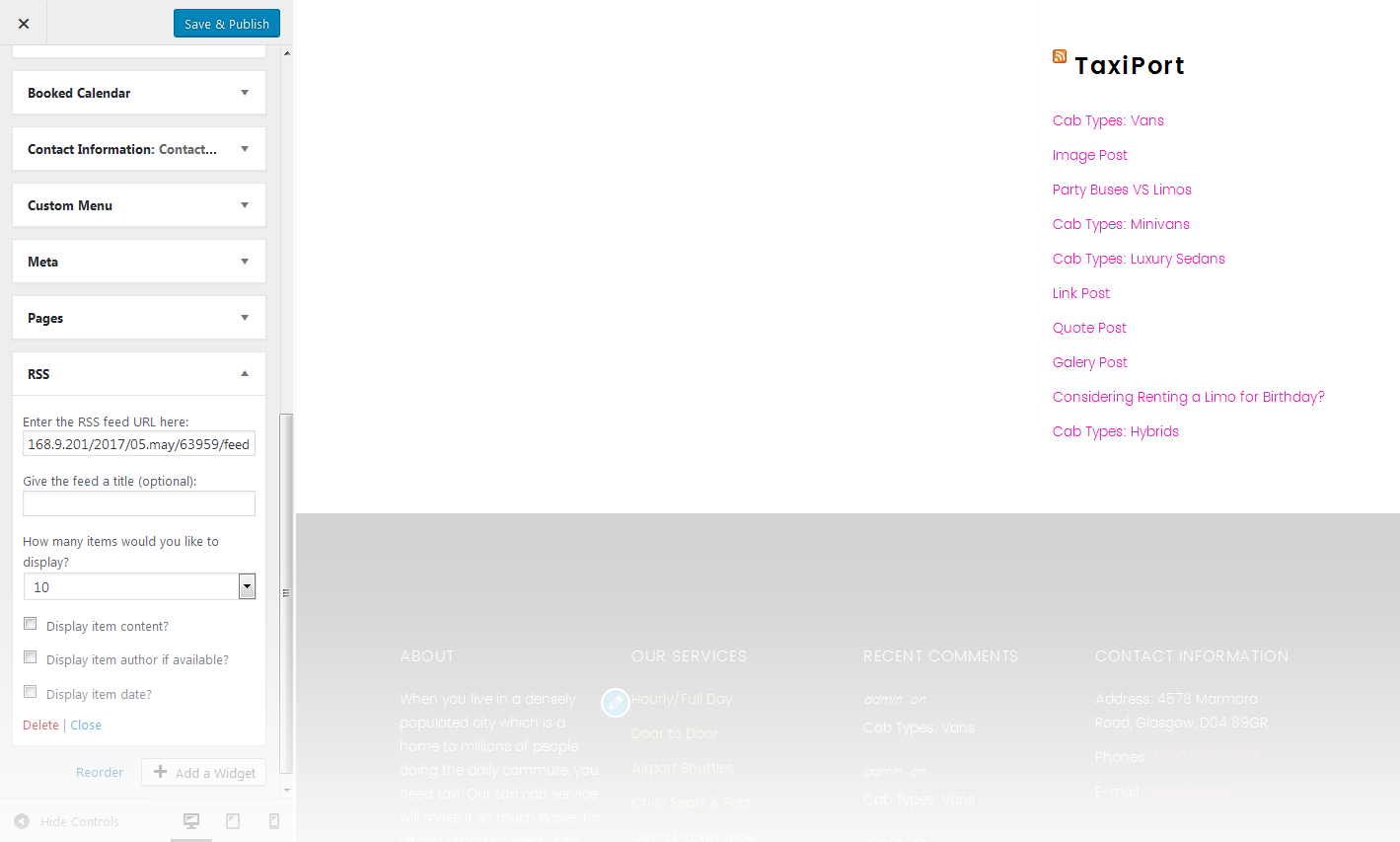The height and width of the screenshot is (842, 1400).
Task: Click the blue pencil edit icon in the footer
Action: [x=615, y=703]
